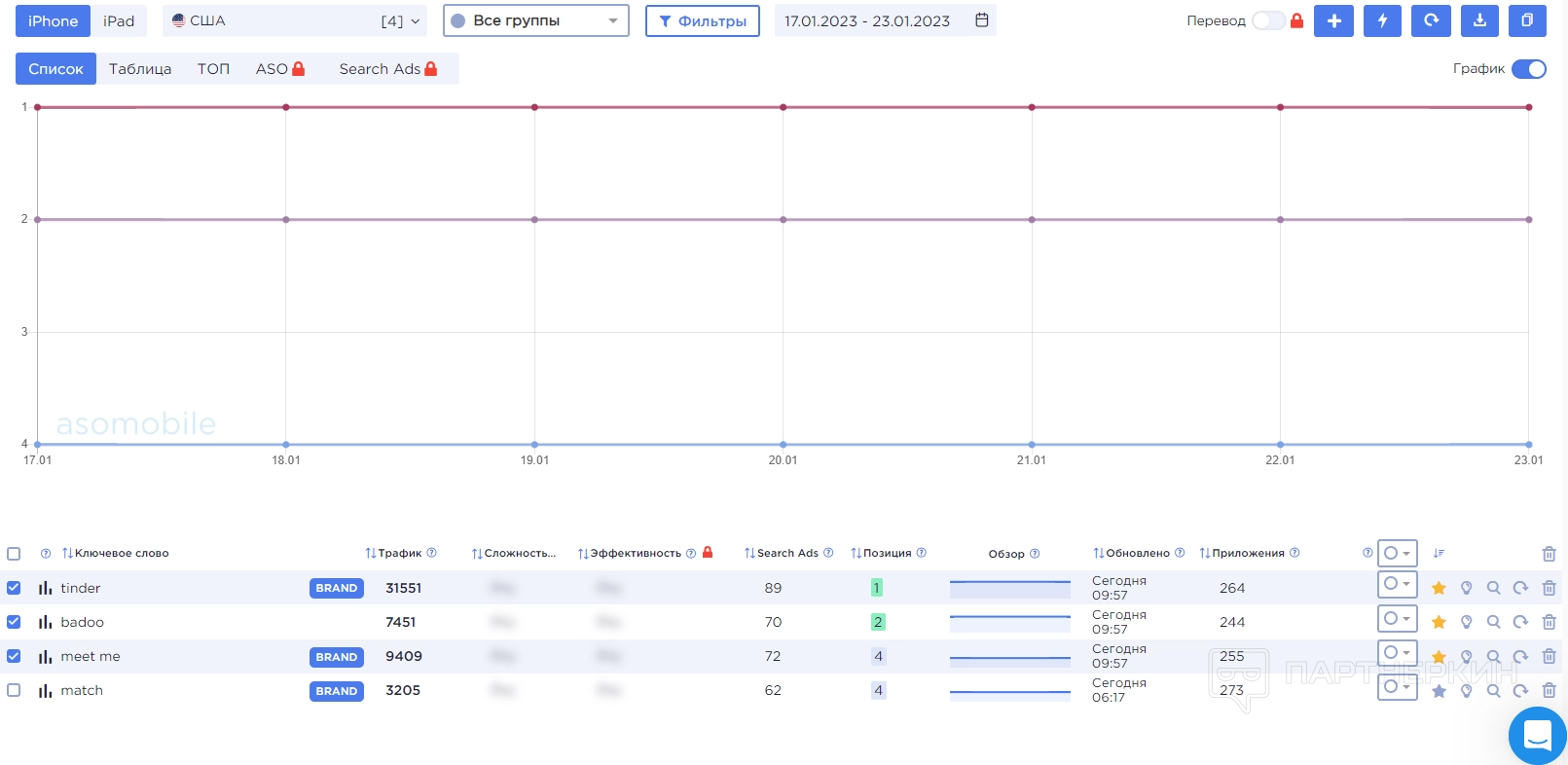Viewport: 1568px width, 765px height.
Task: Click the star icon in tinder row
Action: pos(1439,588)
